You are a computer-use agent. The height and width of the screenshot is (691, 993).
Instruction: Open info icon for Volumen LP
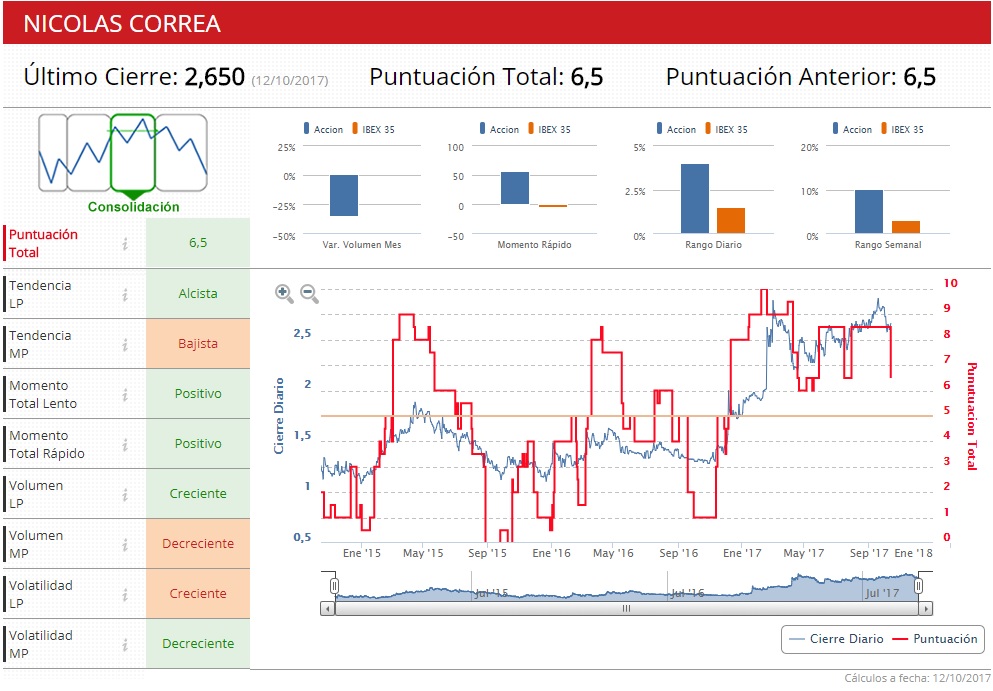pyautogui.click(x=125, y=494)
